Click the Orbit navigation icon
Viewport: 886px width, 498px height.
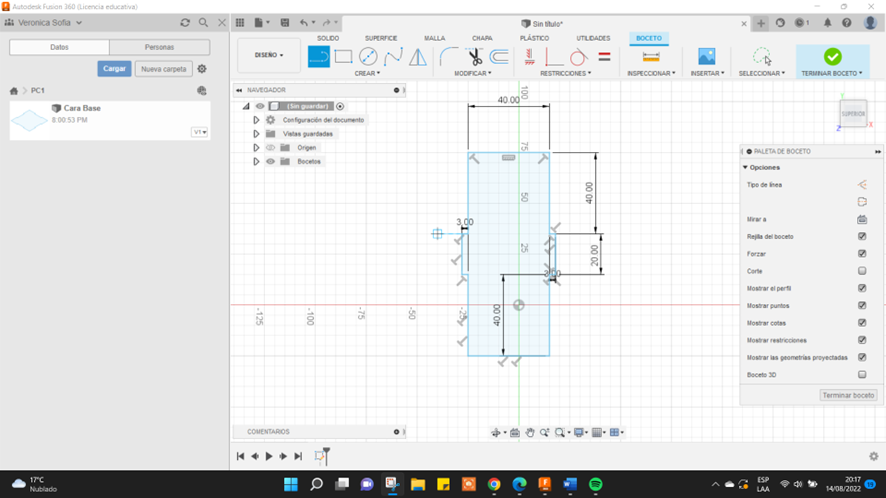[496, 432]
